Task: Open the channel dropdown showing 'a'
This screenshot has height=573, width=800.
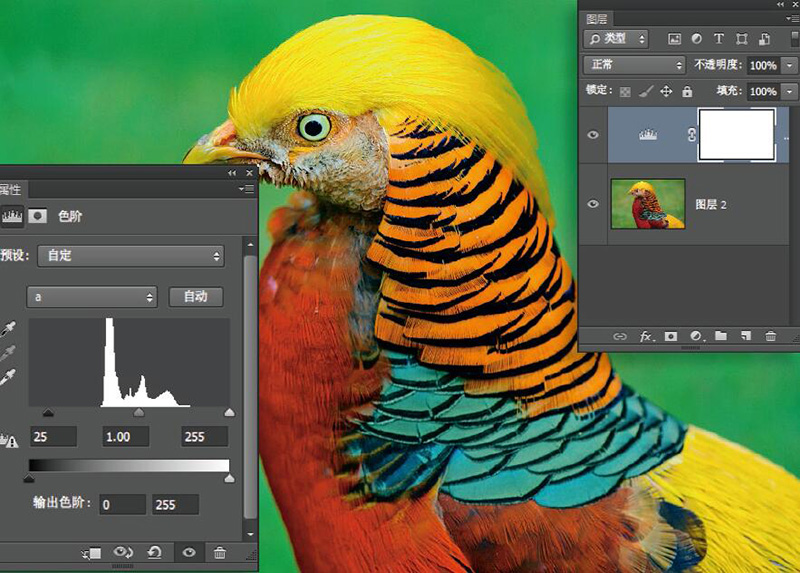Action: pyautogui.click(x=93, y=297)
